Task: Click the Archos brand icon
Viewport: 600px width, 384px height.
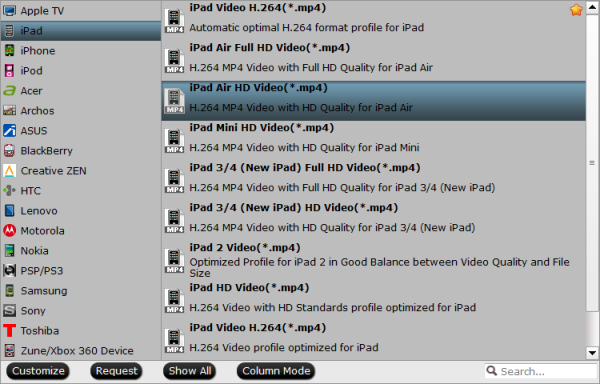Action: [10, 111]
